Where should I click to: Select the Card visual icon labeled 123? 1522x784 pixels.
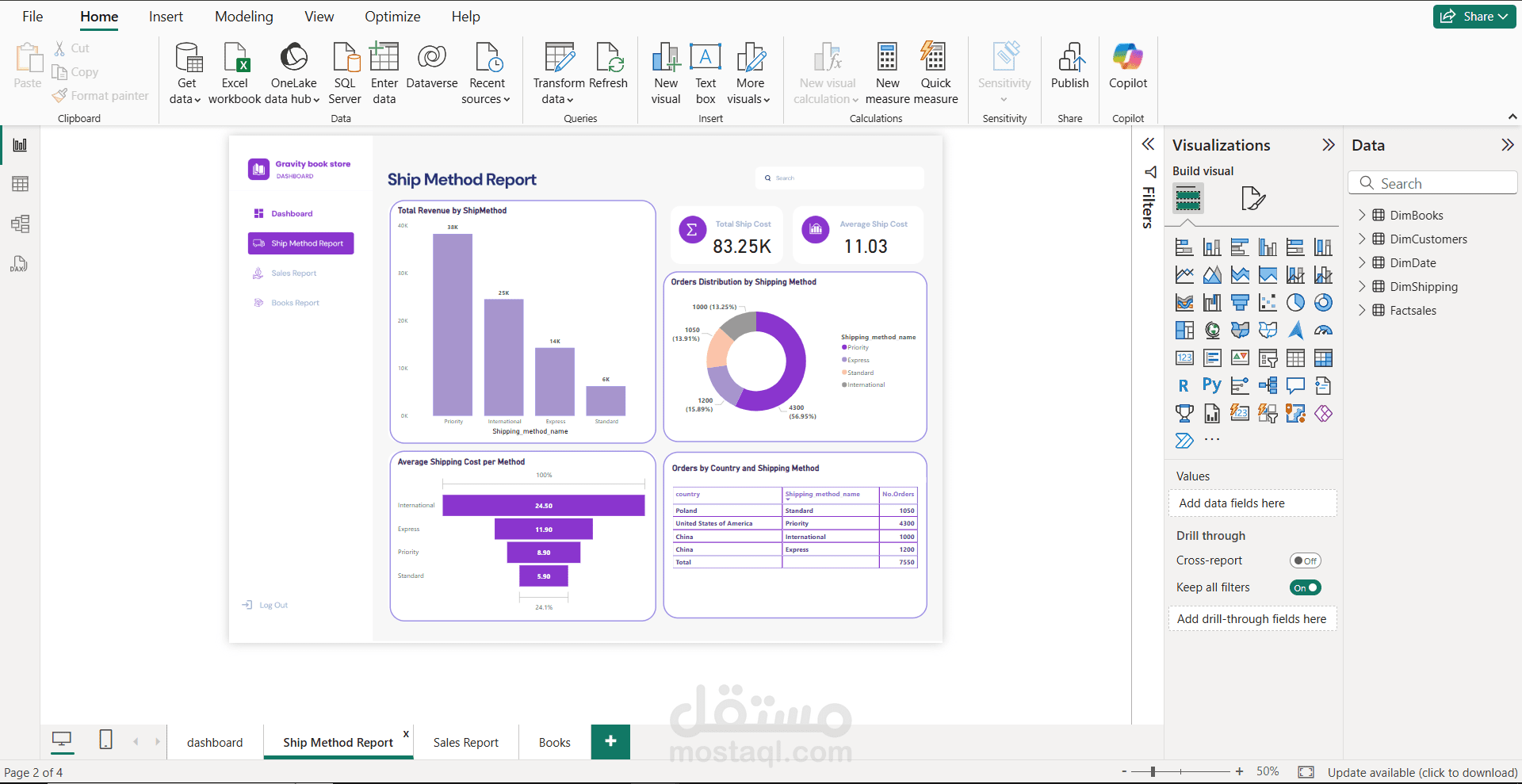pos(1184,358)
